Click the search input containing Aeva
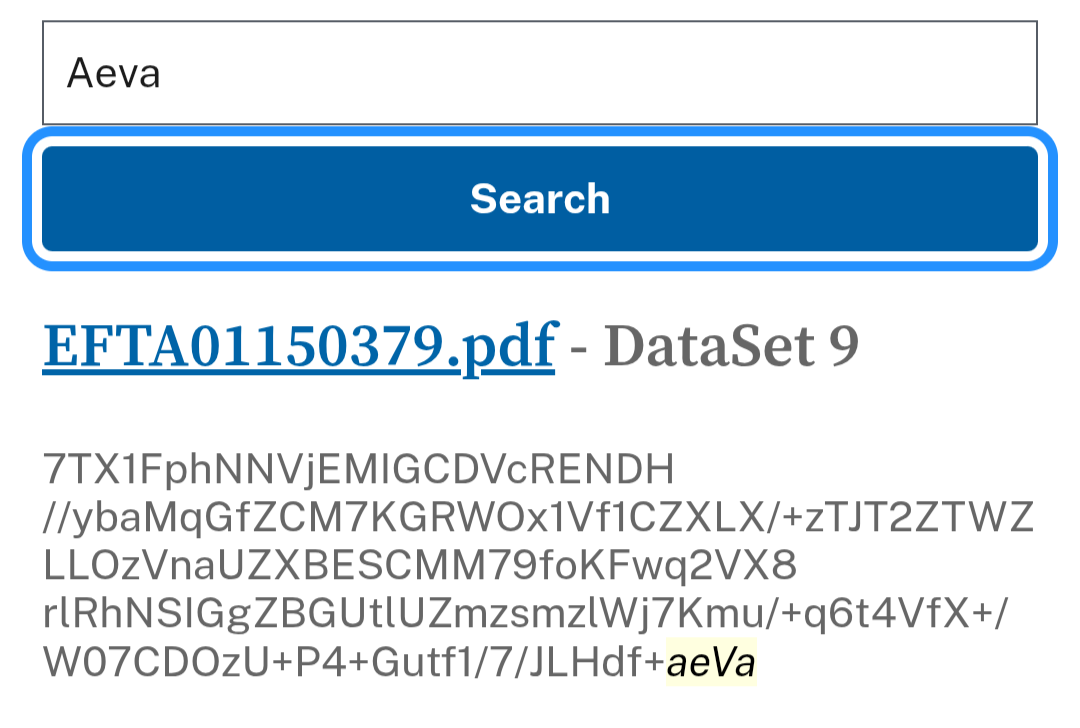Viewport: 1080px width, 728px height. tap(539, 73)
